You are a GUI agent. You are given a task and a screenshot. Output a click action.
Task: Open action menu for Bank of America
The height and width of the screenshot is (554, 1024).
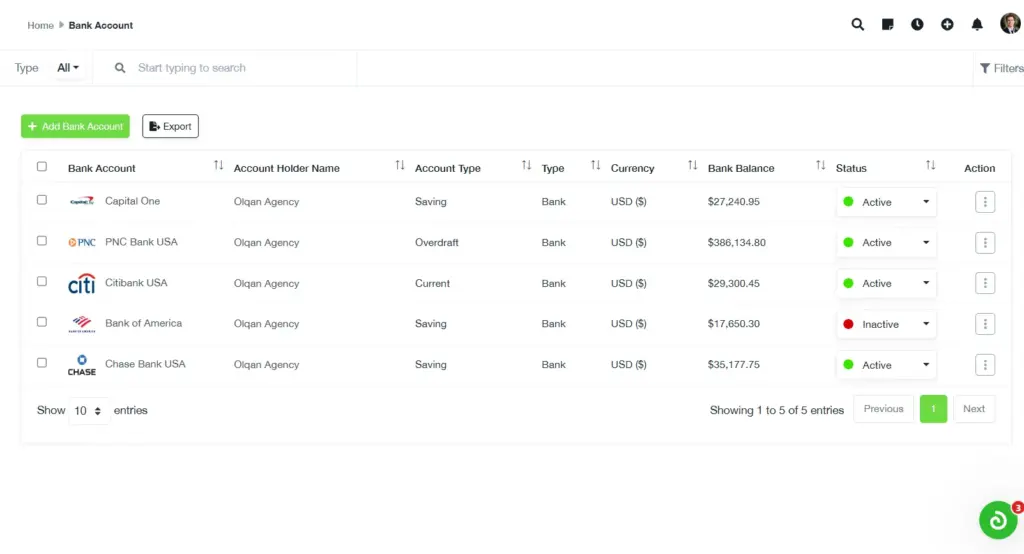click(985, 324)
